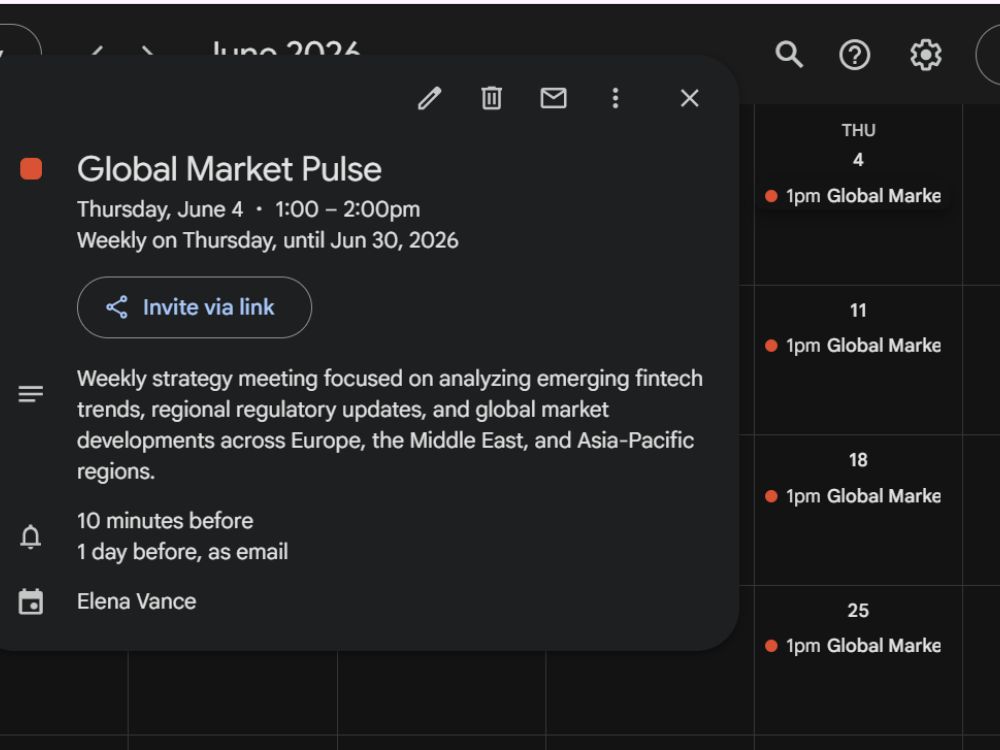Open the settings gear menu
Screen dimensions: 1000x750
tap(925, 55)
